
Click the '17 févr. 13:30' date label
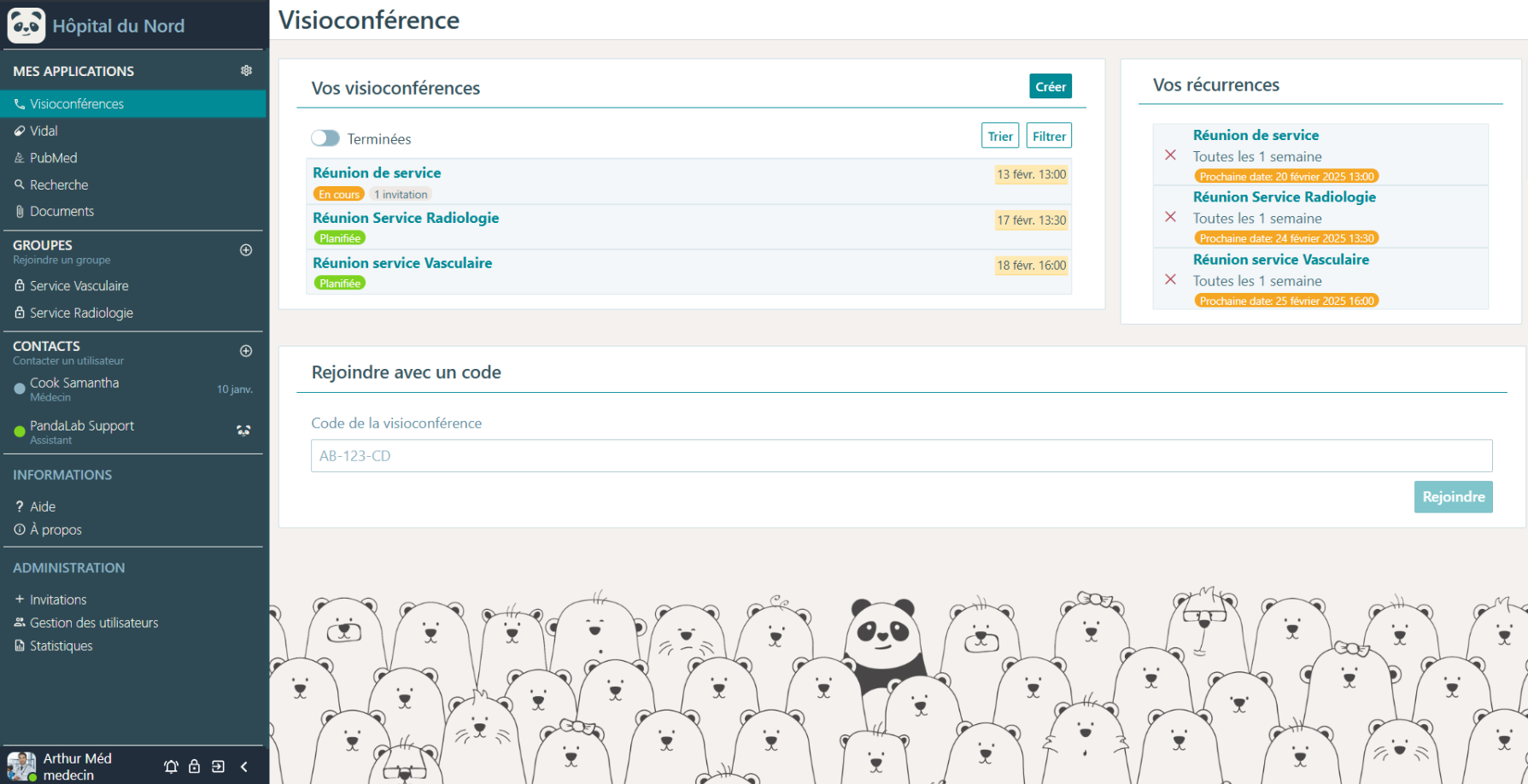[x=1032, y=219]
